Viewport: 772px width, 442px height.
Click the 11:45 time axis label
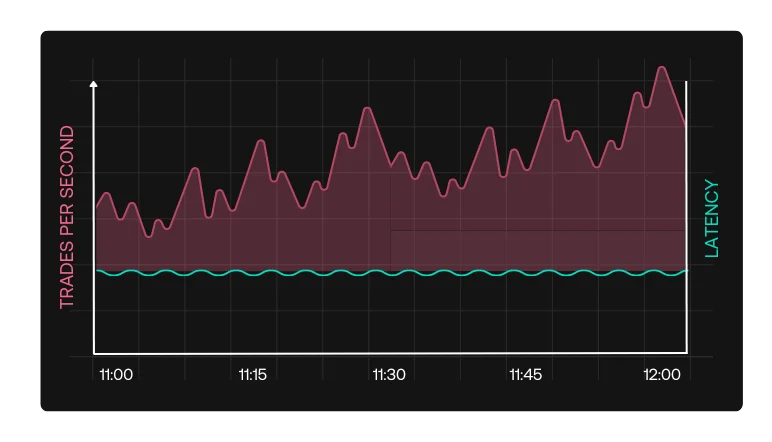point(525,375)
